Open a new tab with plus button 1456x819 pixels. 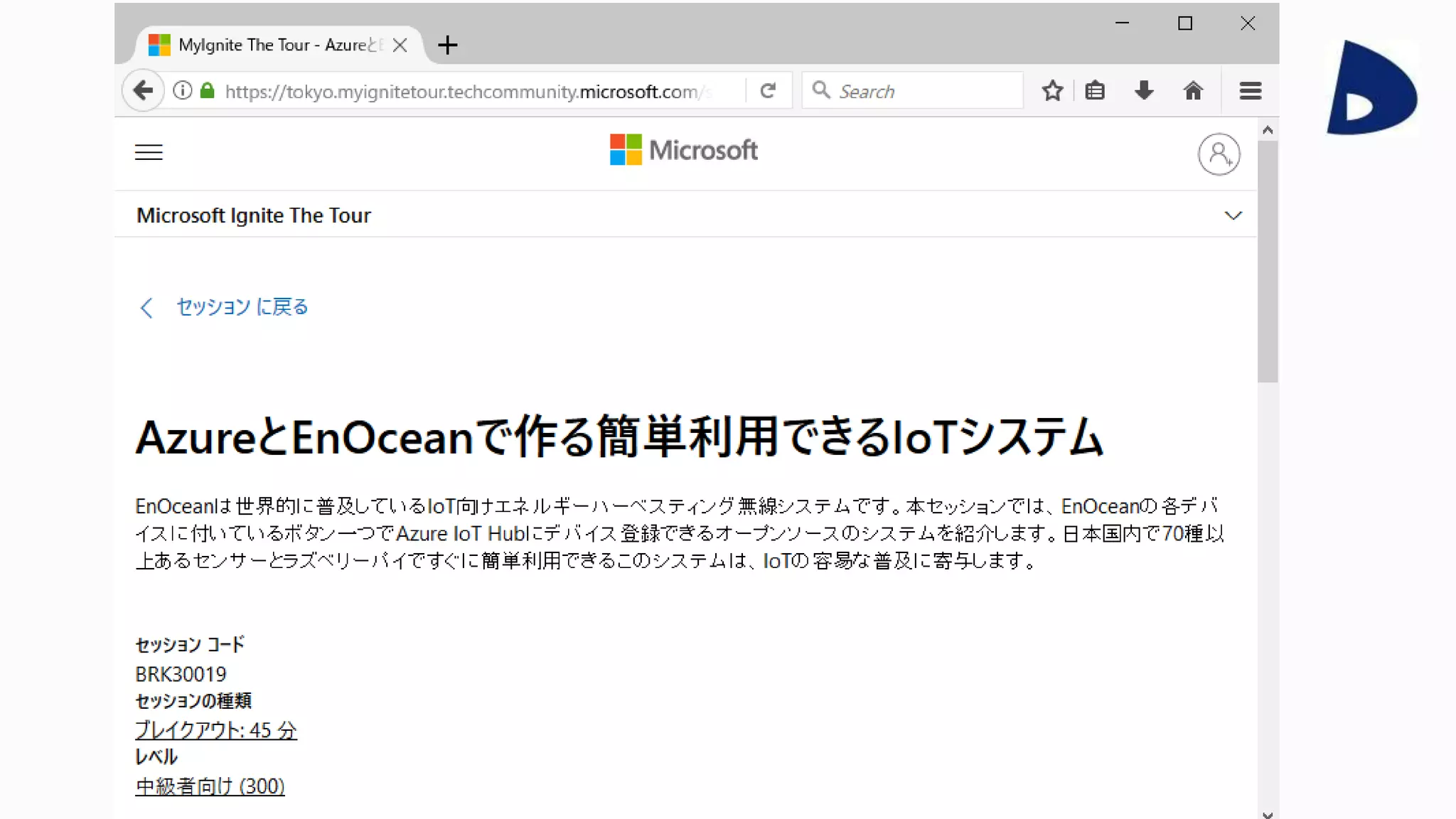point(447,45)
